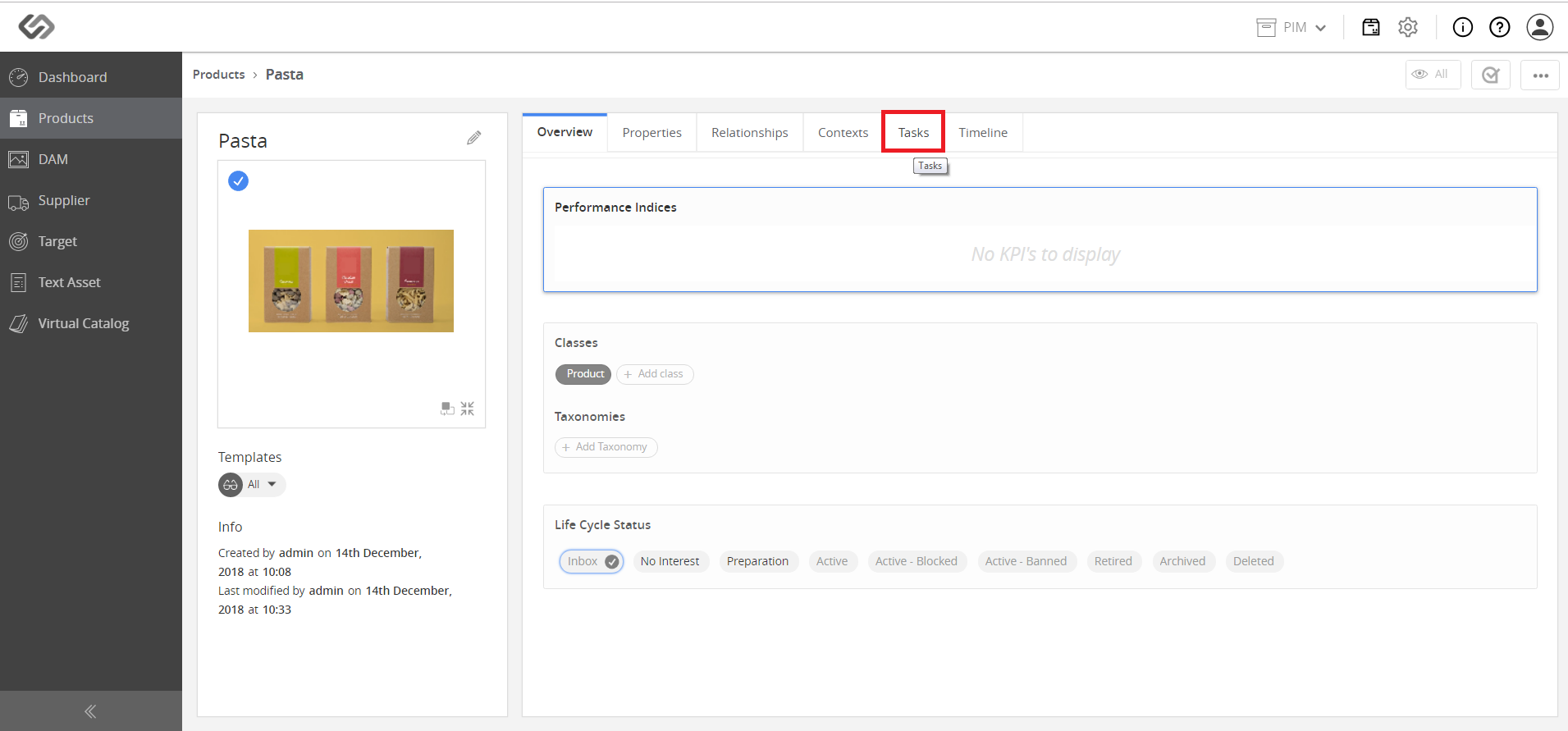Click Add Taxonomy button
Image resolution: width=1568 pixels, height=731 pixels.
[606, 447]
